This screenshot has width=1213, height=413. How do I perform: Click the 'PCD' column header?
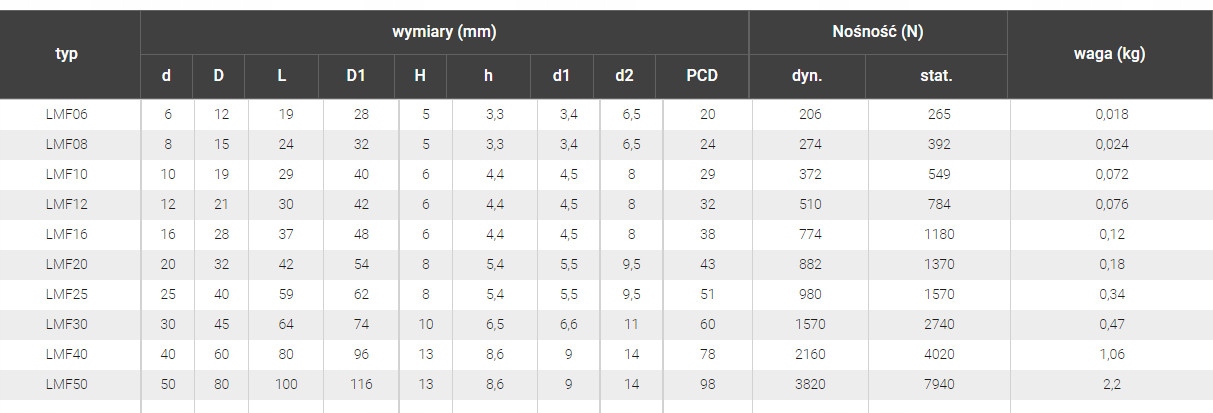702,76
